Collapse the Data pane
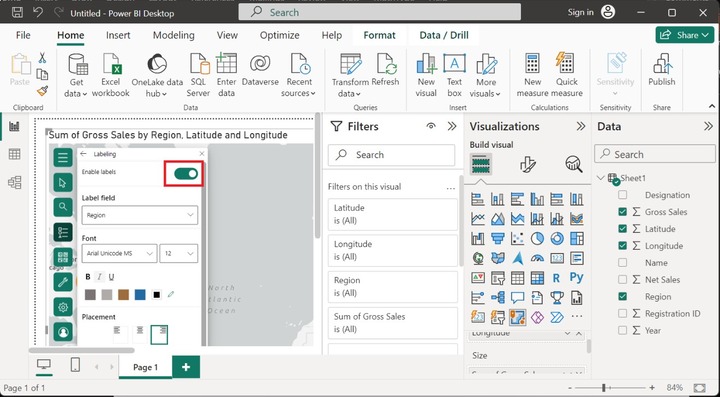720x397 pixels. click(x=708, y=126)
